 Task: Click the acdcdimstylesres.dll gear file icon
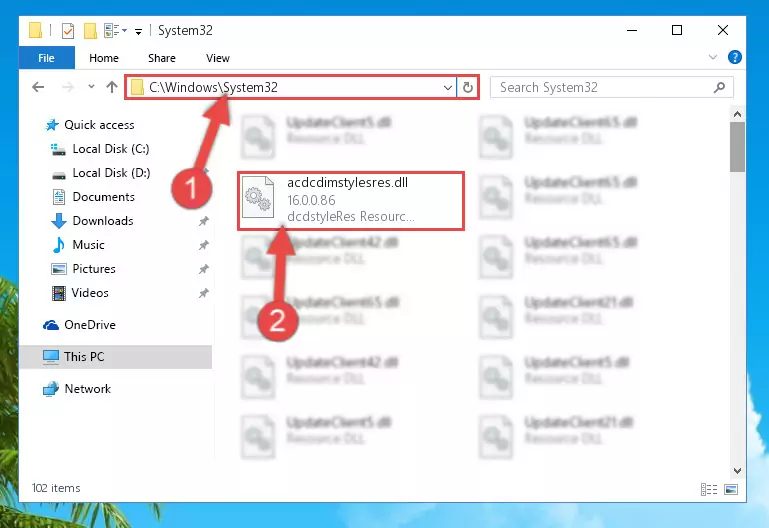pos(258,198)
